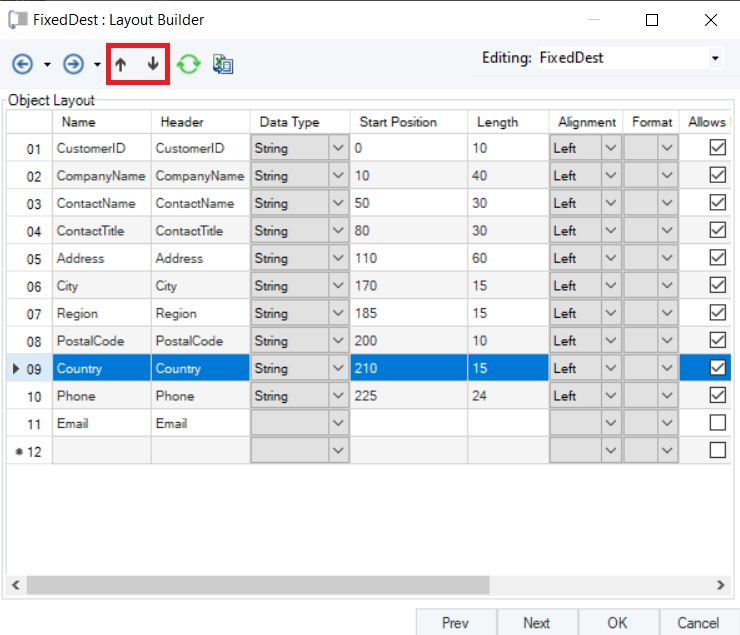Screen dimensions: 740x635
Task: Open the Editing FixedDest dropdown
Action: [715, 59]
